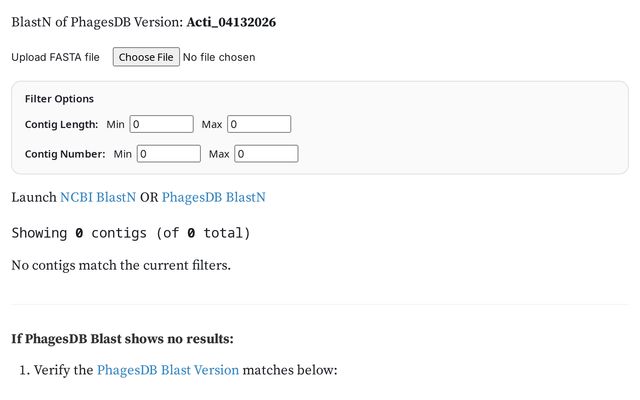This screenshot has height=400, width=640.
Task: Click the 'No file chosen' status text
Action: [219, 57]
